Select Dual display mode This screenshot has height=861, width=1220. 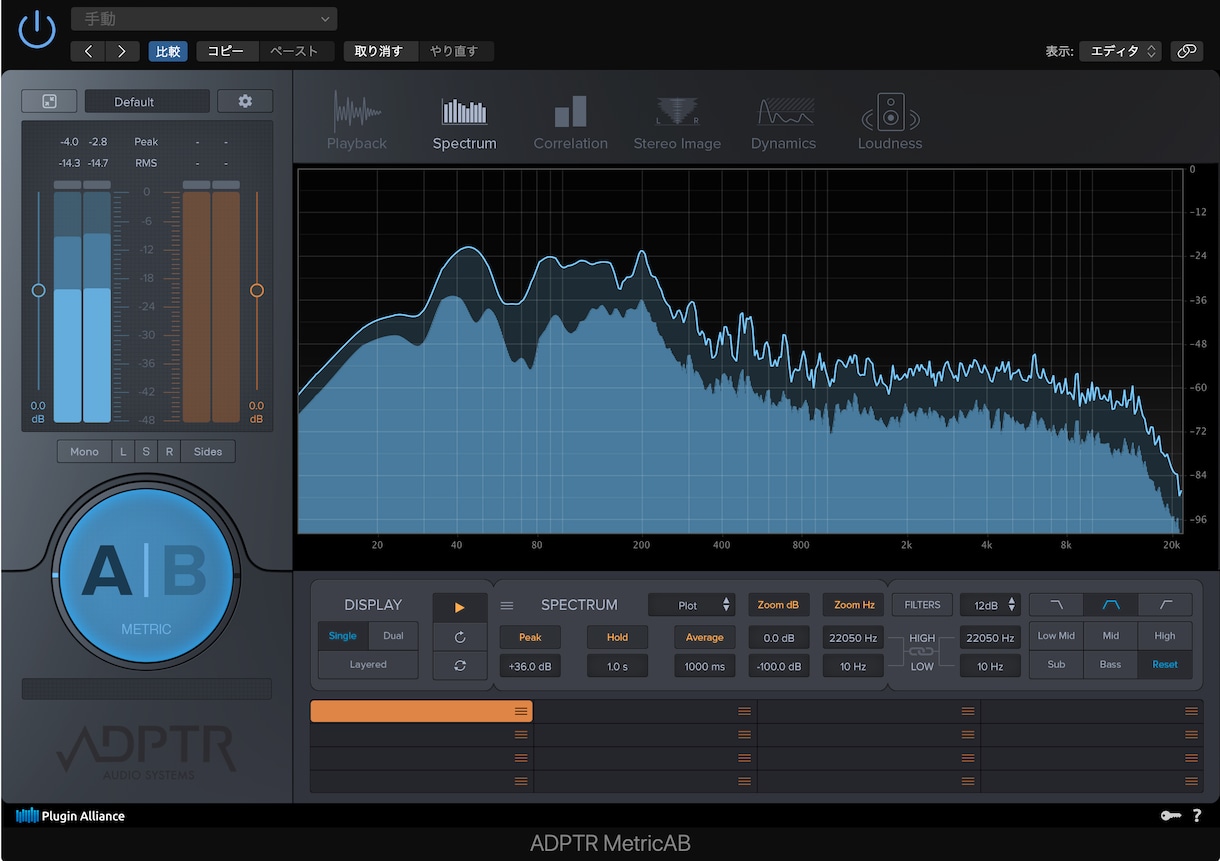(393, 636)
